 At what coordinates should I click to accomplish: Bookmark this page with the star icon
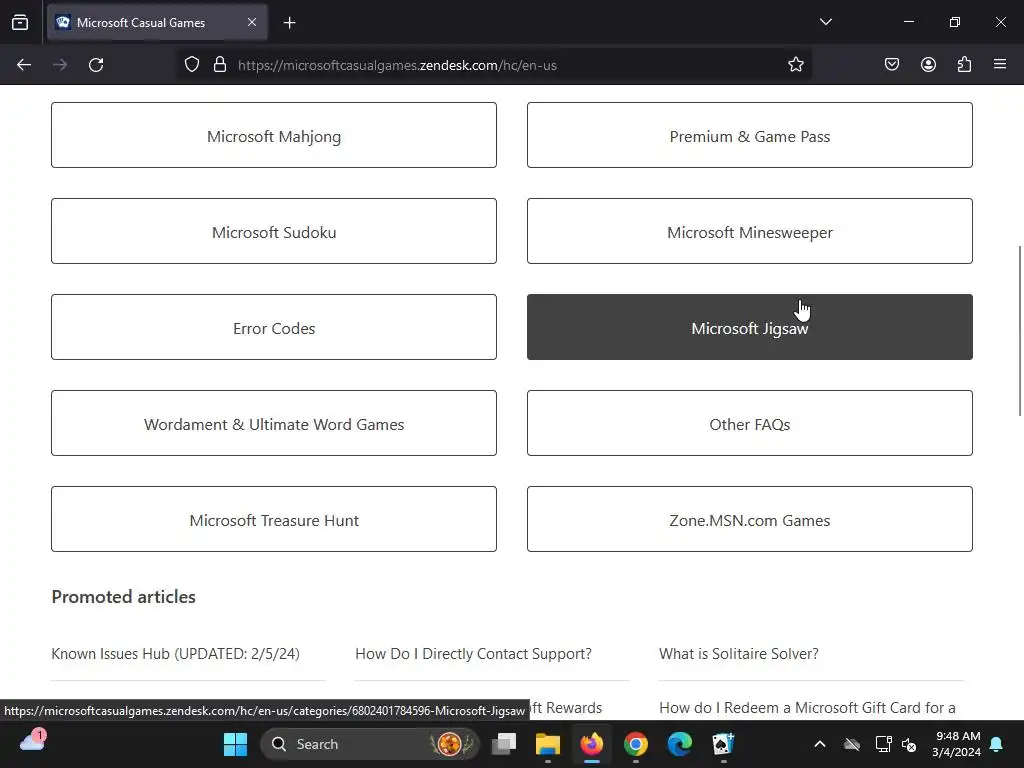coord(795,65)
